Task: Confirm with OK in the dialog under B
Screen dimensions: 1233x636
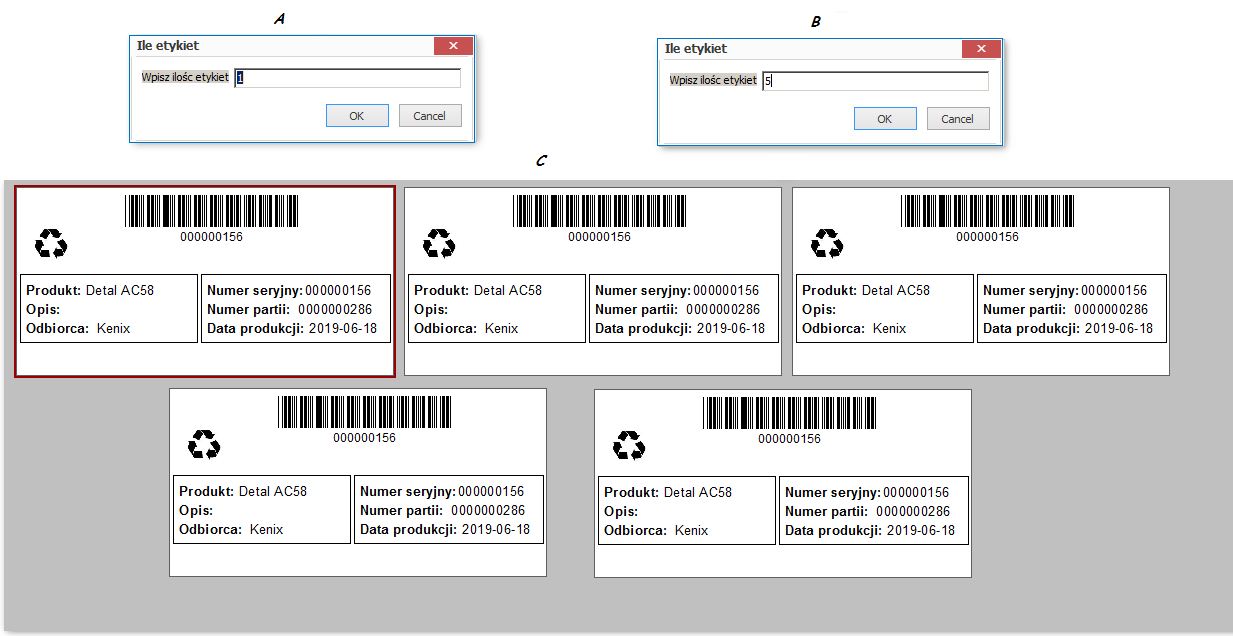Action: pos(884,119)
